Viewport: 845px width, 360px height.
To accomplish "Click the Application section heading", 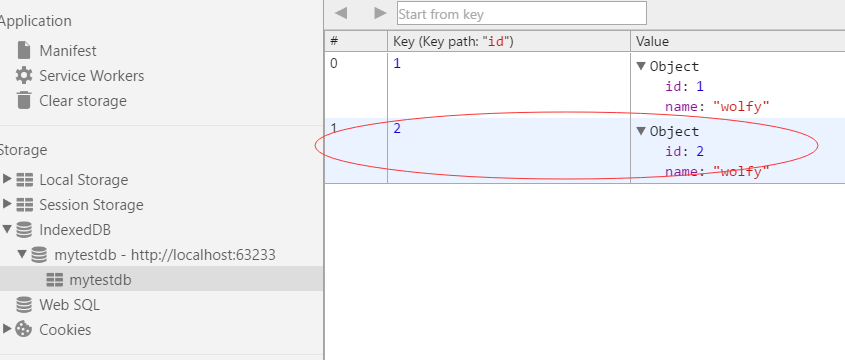I will 36,22.
